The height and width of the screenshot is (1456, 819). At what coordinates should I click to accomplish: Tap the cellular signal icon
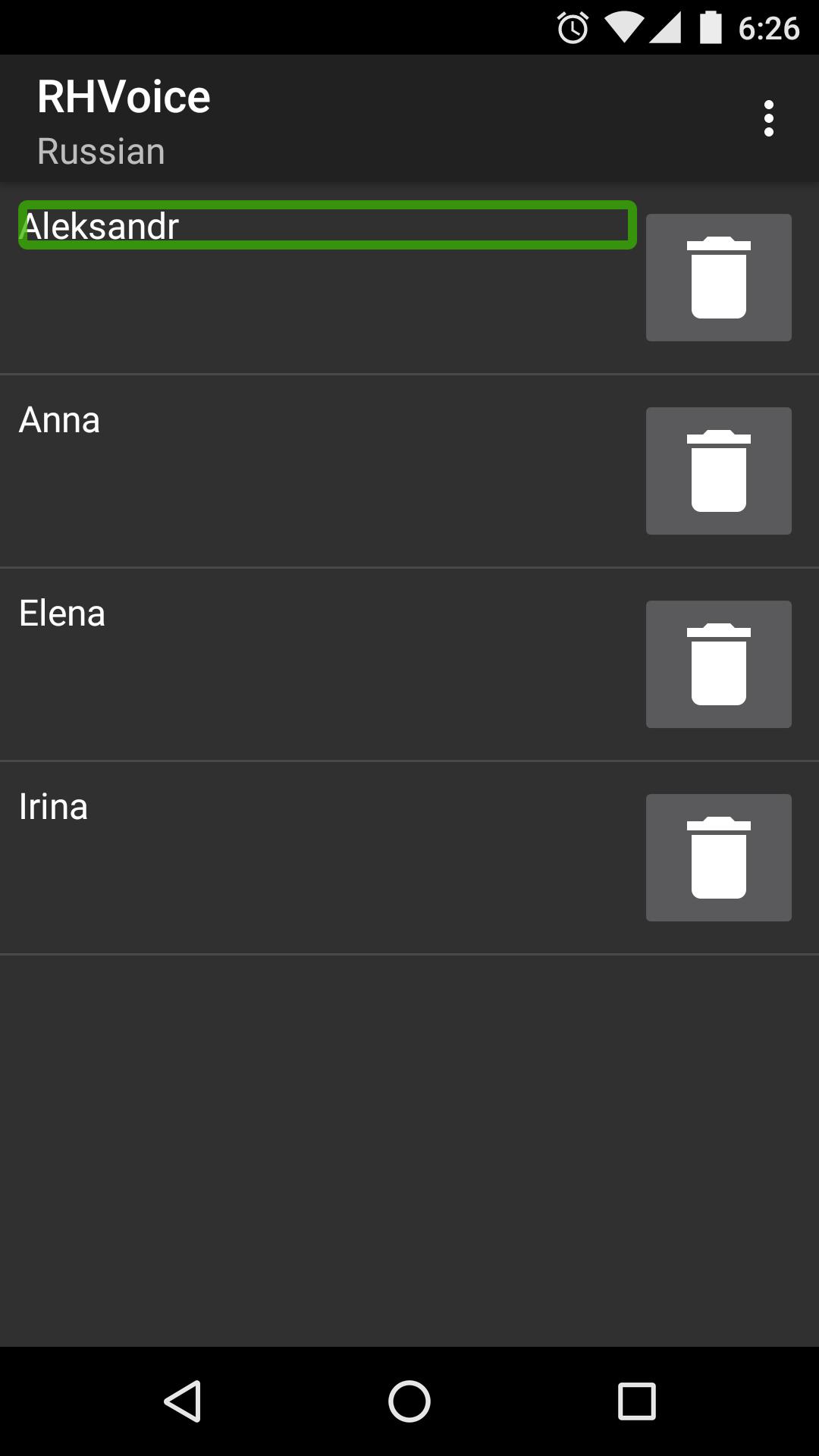665,28
